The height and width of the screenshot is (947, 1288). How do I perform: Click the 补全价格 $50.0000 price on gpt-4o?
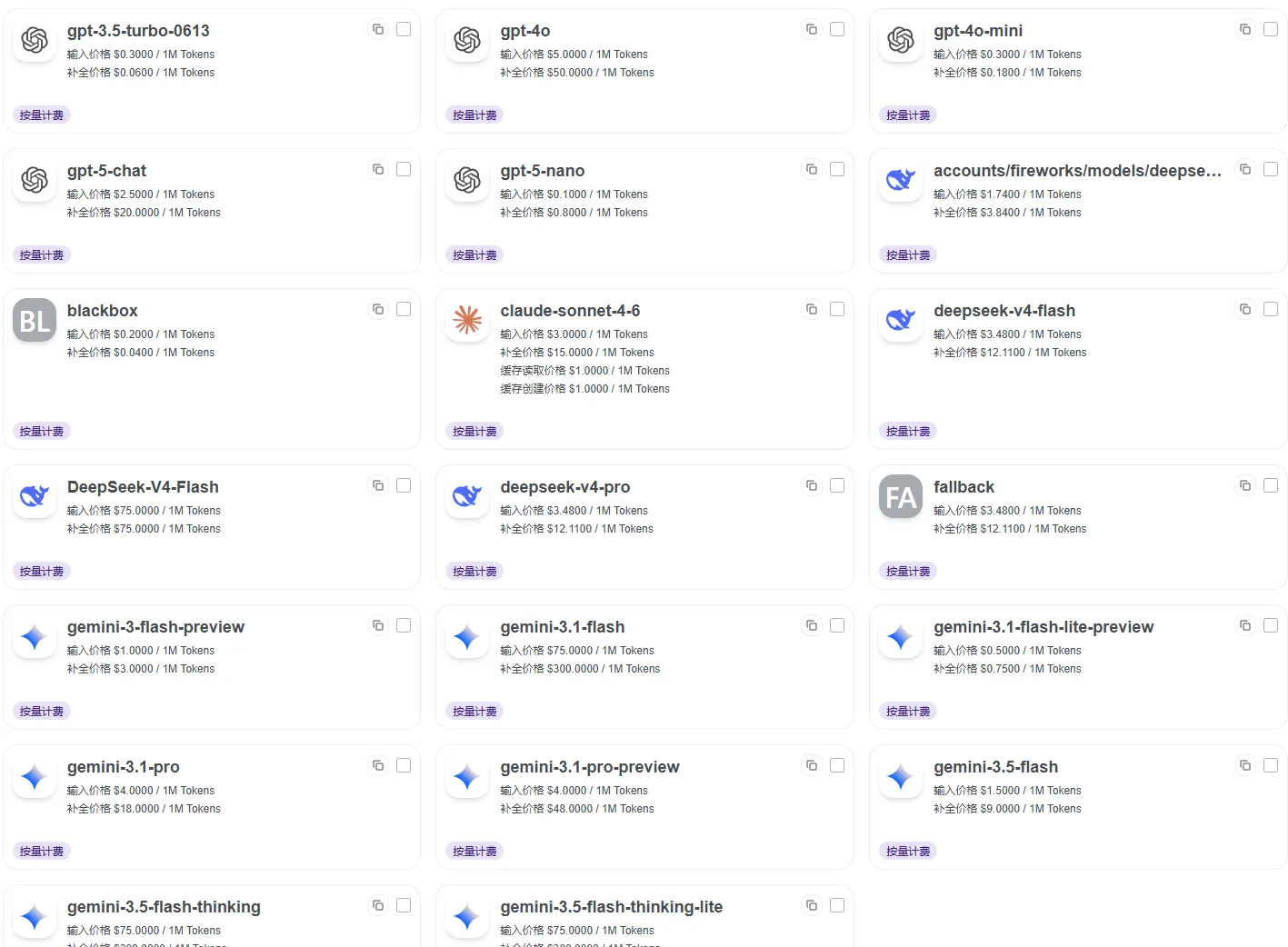tap(577, 73)
